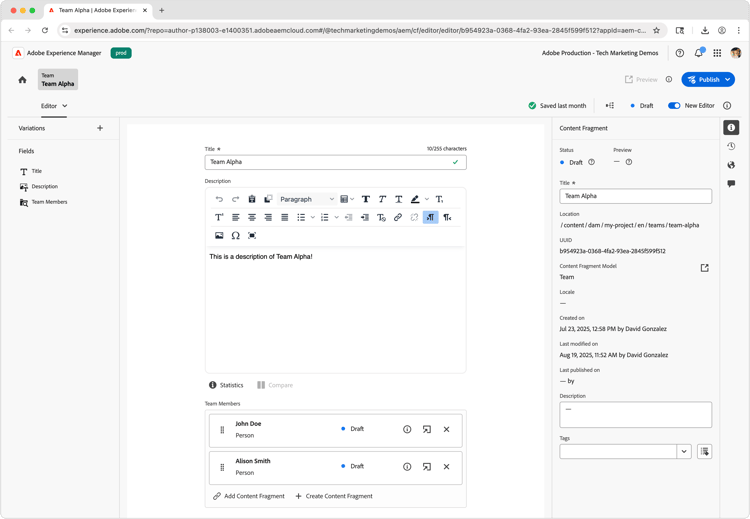The image size is (750, 519).
Task: Insert special character (omega icon)
Action: point(235,235)
